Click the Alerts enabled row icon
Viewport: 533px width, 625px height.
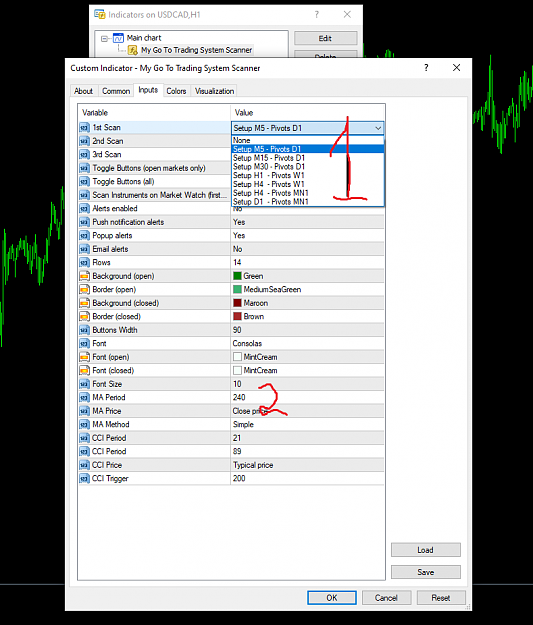click(84, 208)
